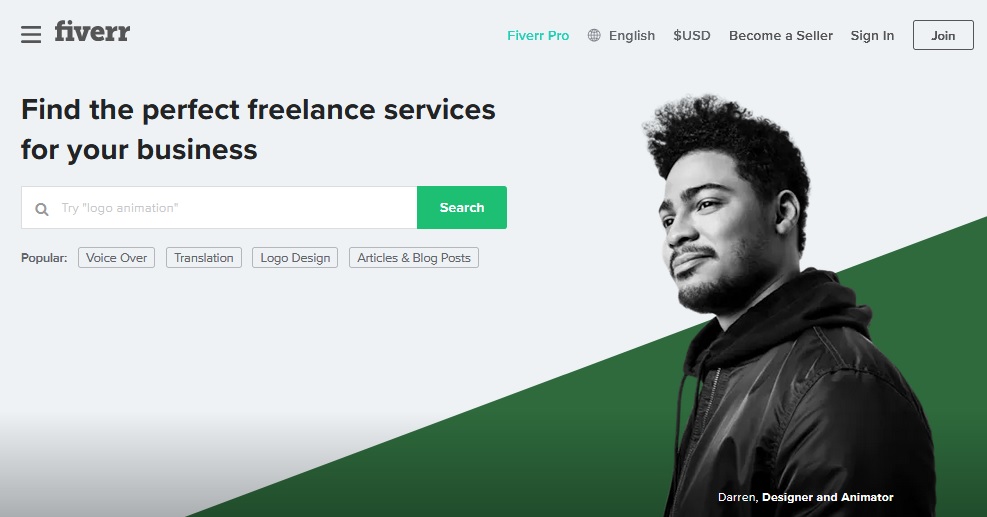Select the Translation popular tag
This screenshot has width=987, height=517.
pos(204,258)
